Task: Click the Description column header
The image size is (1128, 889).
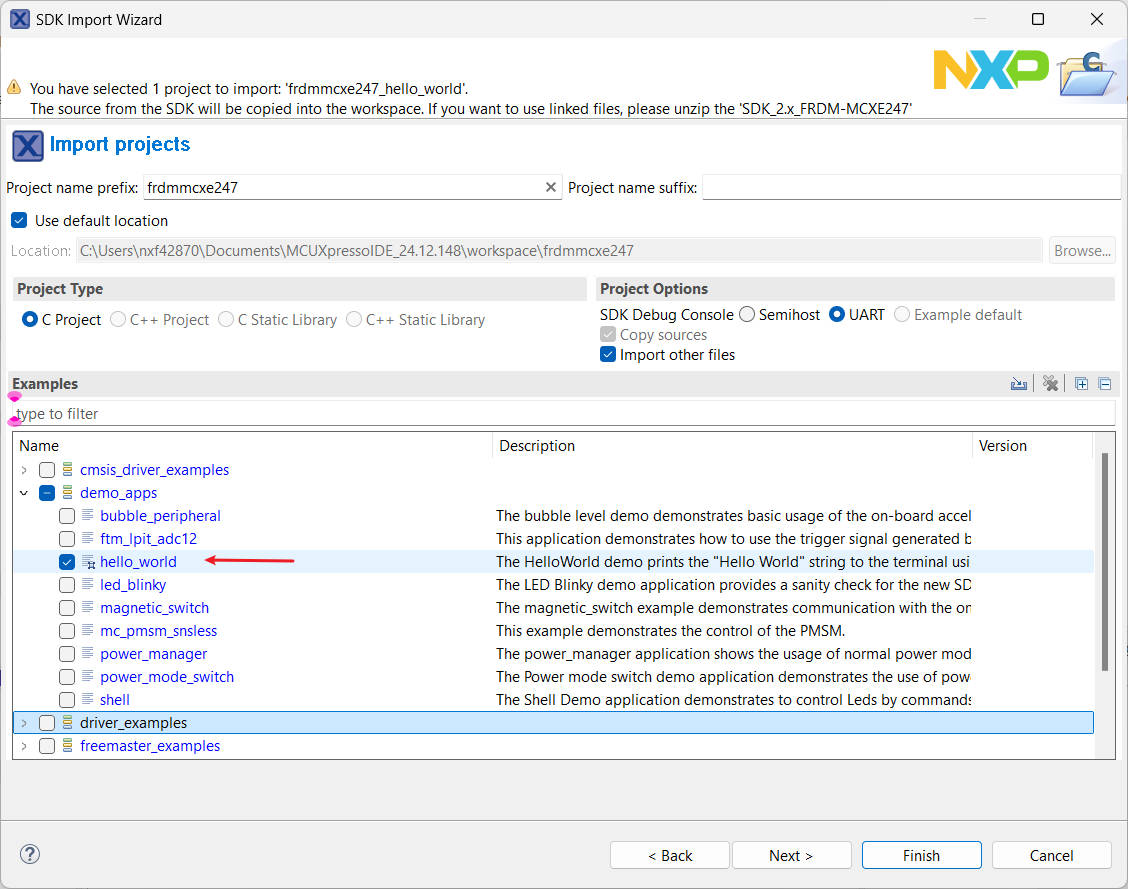Action: 730,446
